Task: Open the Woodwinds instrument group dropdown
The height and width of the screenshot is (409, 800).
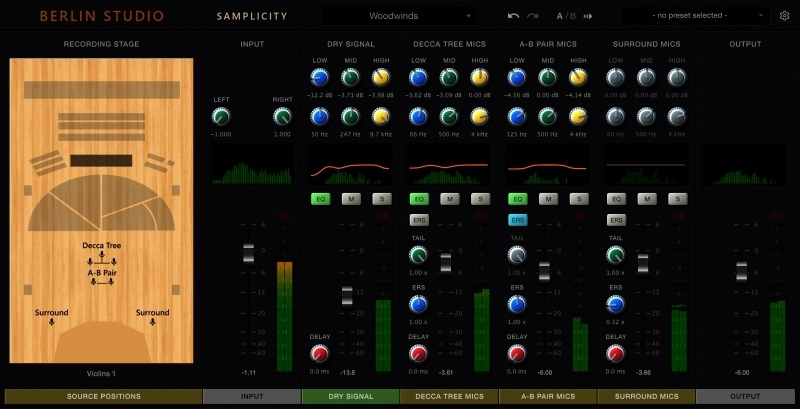Action: point(399,16)
